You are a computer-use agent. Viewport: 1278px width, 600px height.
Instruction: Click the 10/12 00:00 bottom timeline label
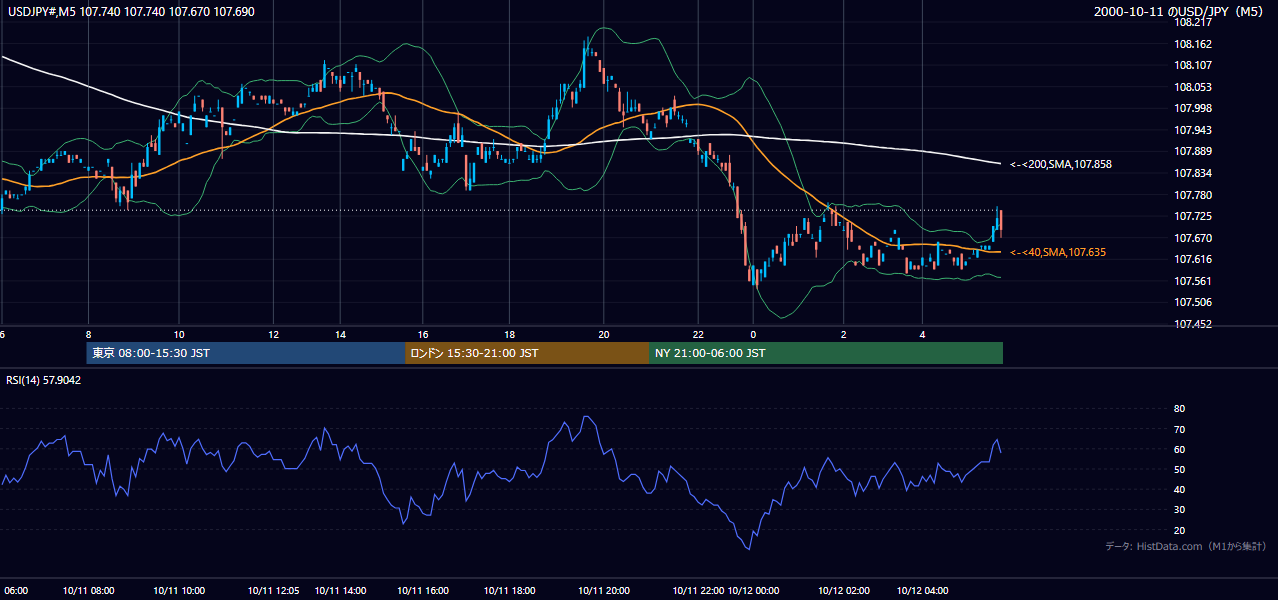pyautogui.click(x=753, y=590)
